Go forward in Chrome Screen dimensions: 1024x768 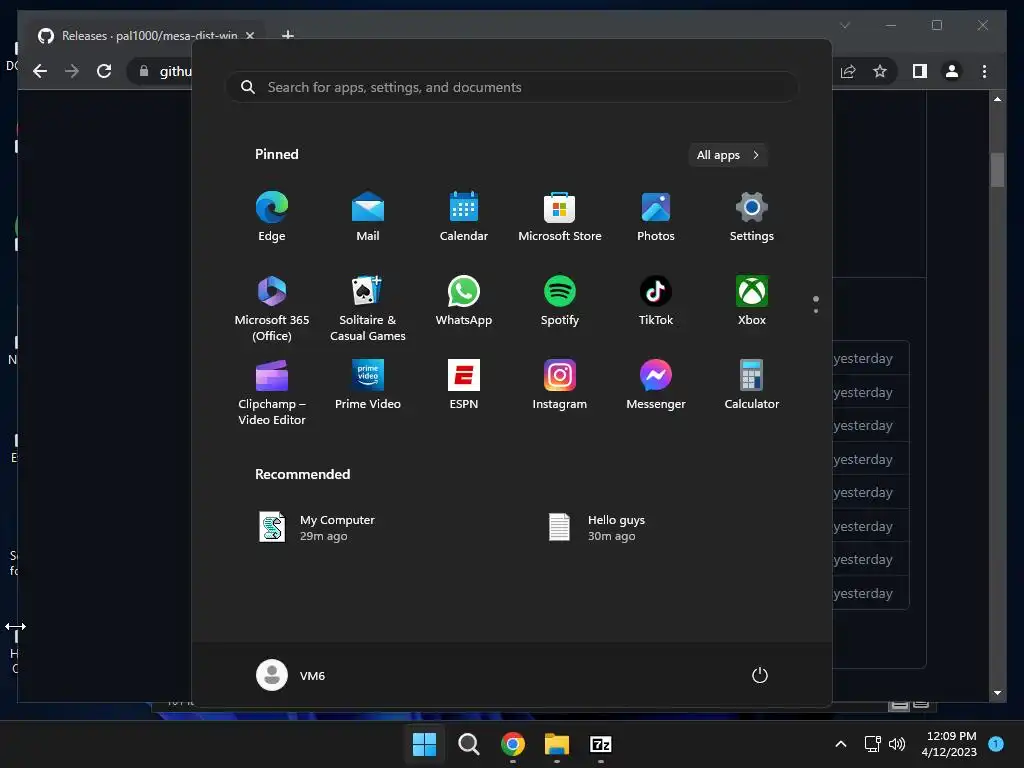tap(72, 71)
